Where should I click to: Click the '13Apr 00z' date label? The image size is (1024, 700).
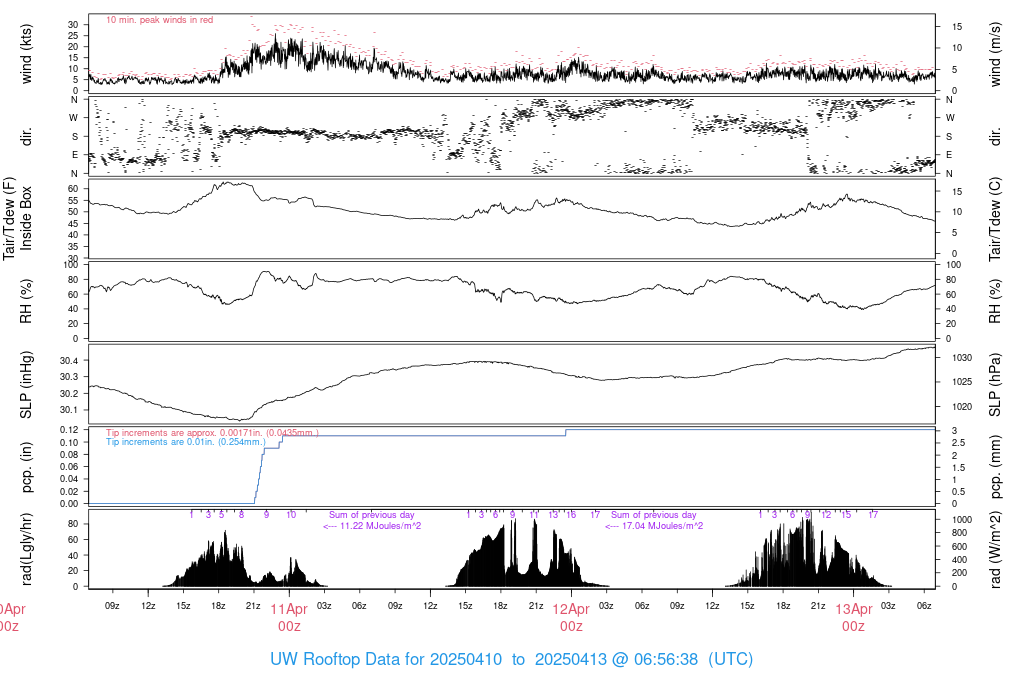[x=853, y=617]
